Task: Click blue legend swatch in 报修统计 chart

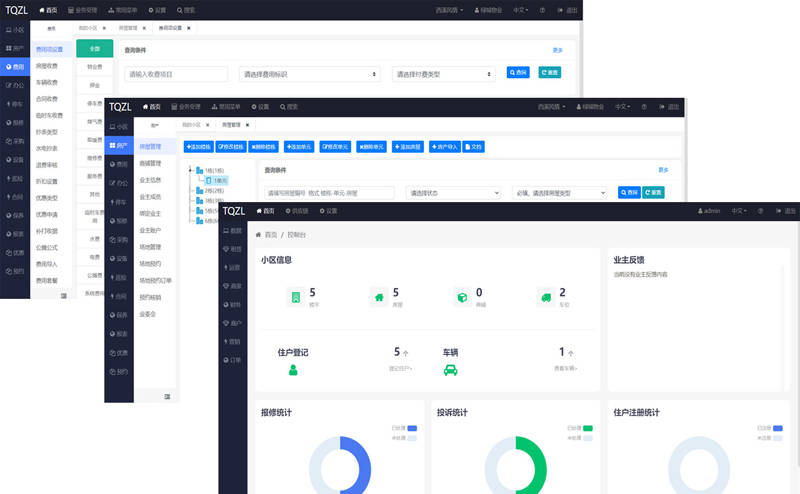Action: tap(412, 428)
